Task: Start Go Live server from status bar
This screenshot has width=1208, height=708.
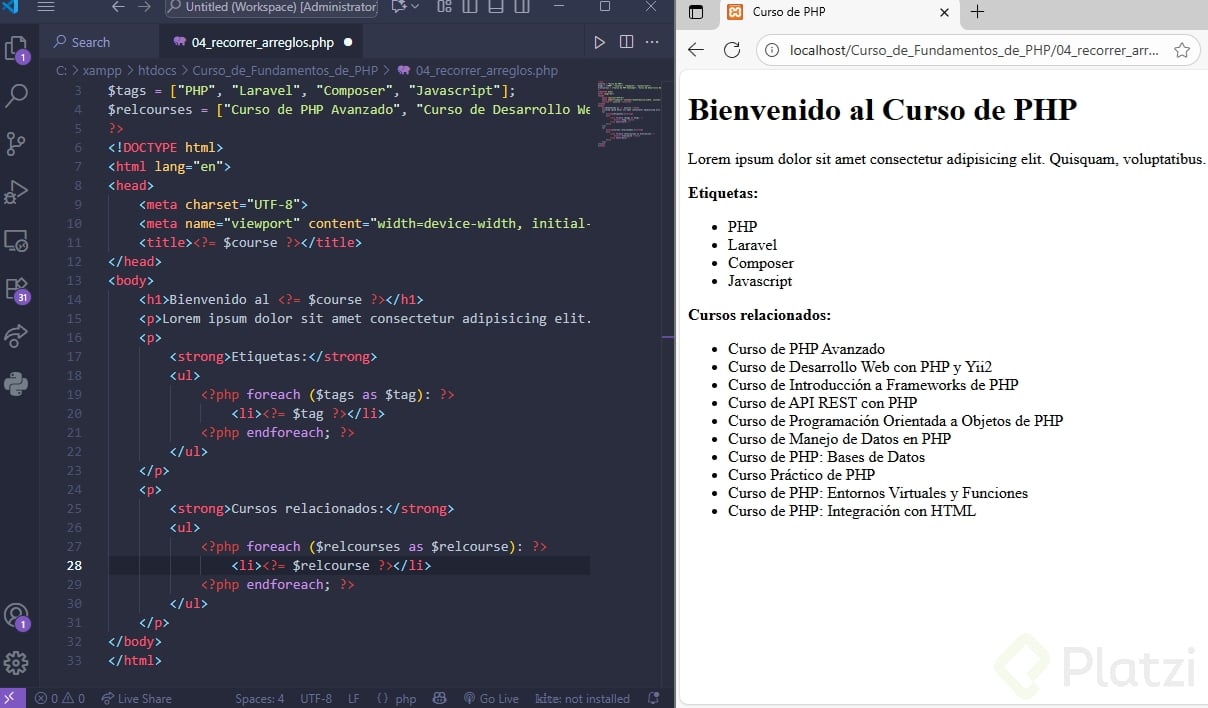Action: tap(491, 698)
